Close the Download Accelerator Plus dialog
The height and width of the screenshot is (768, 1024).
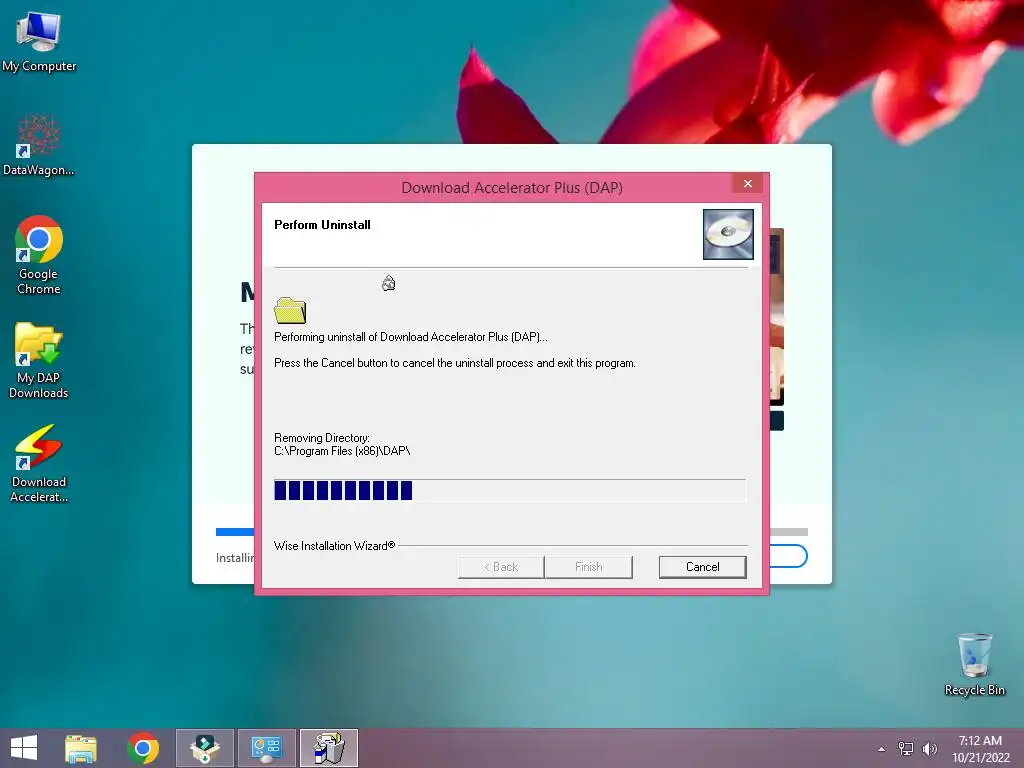(748, 184)
